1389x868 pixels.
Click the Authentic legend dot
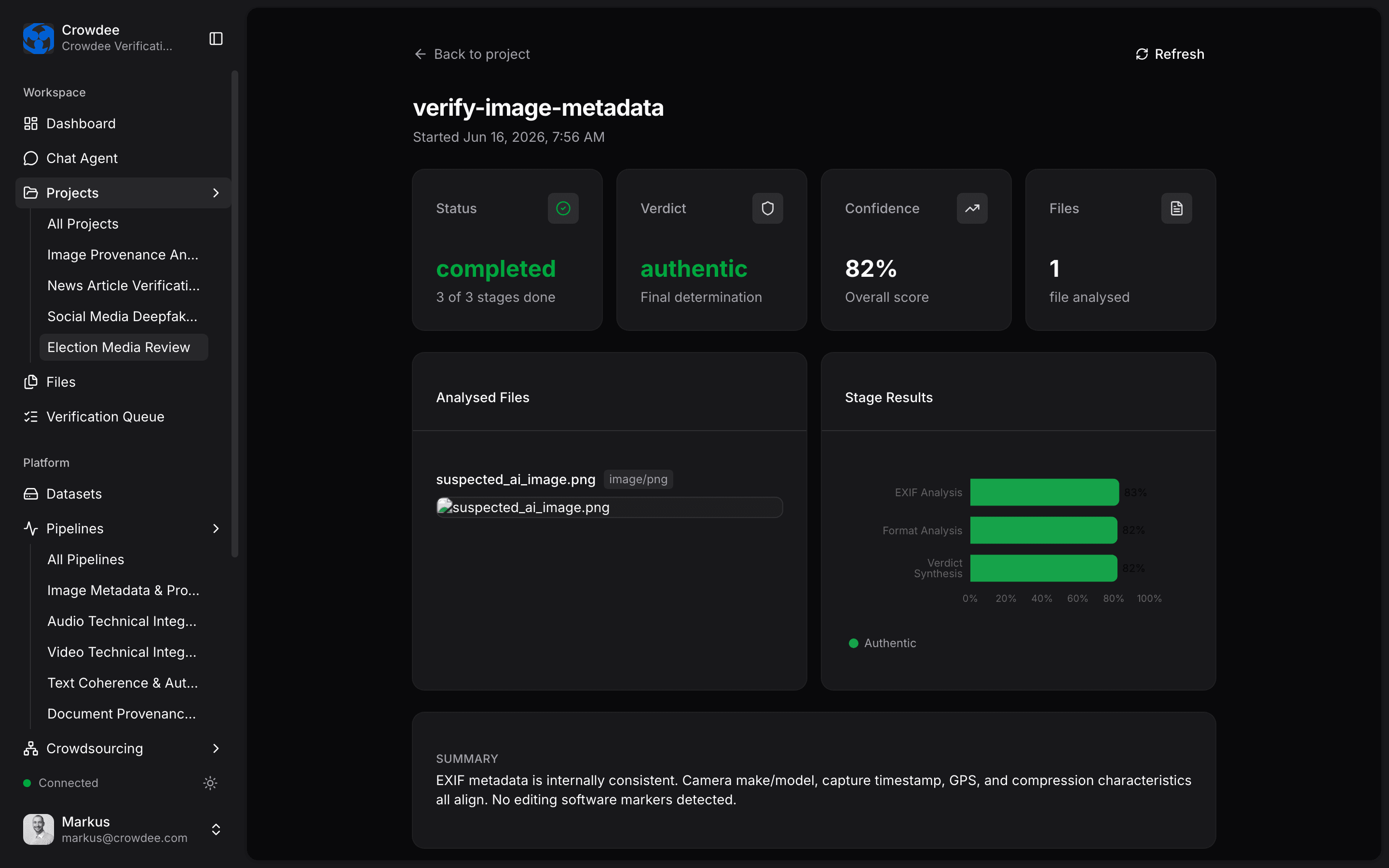coord(854,643)
